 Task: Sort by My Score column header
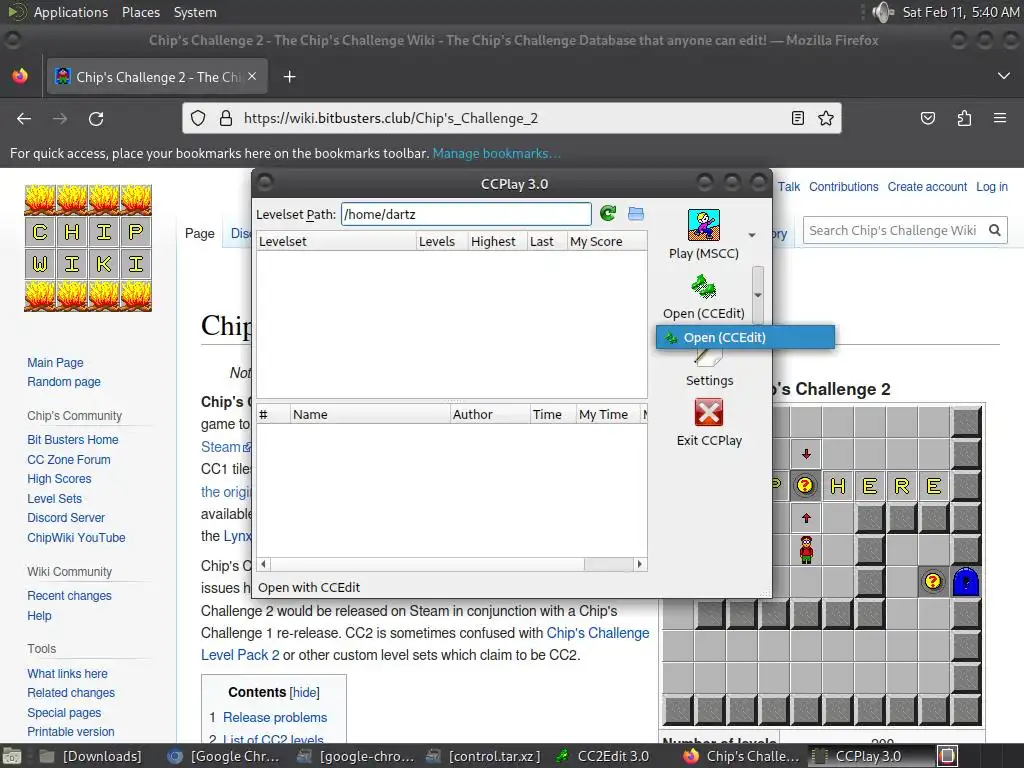tap(607, 241)
